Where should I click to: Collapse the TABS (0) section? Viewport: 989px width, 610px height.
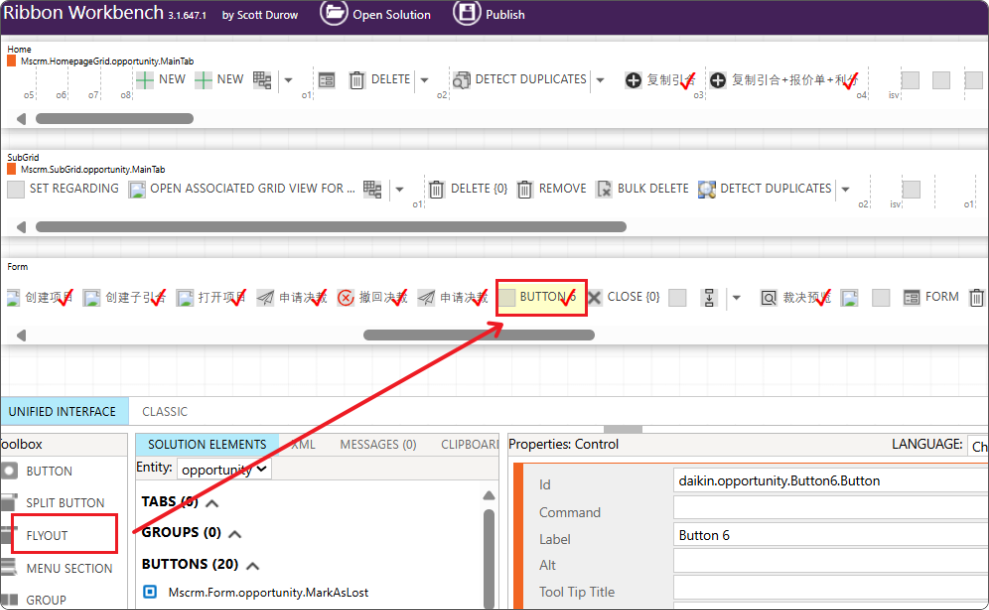click(213, 502)
